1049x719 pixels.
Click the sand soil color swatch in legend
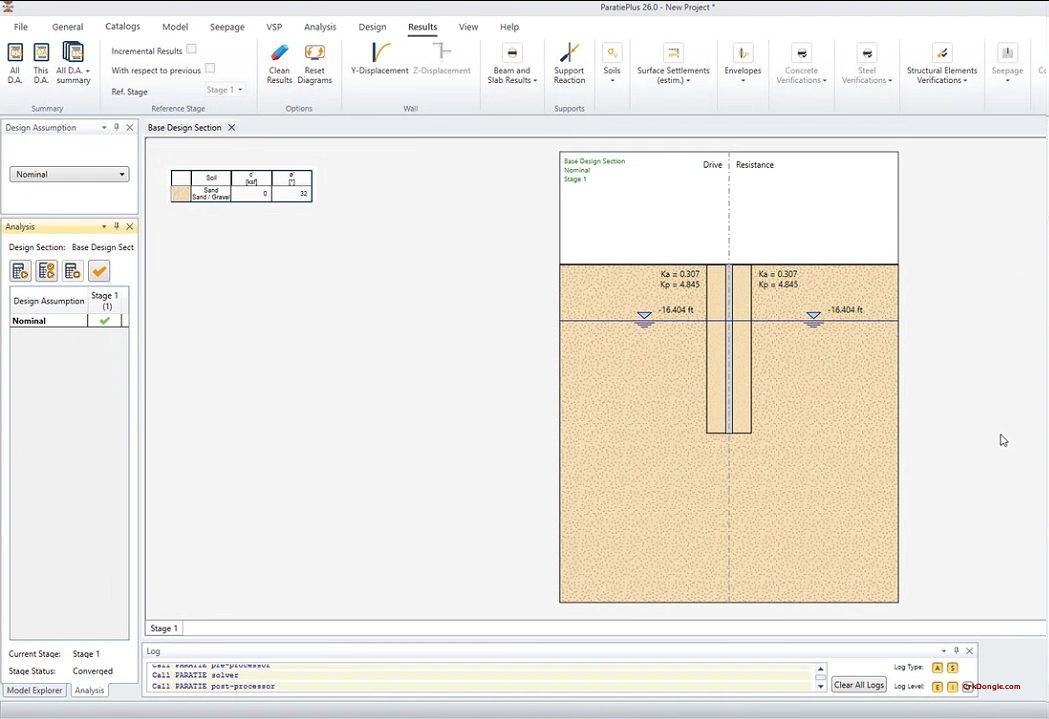[x=180, y=194]
